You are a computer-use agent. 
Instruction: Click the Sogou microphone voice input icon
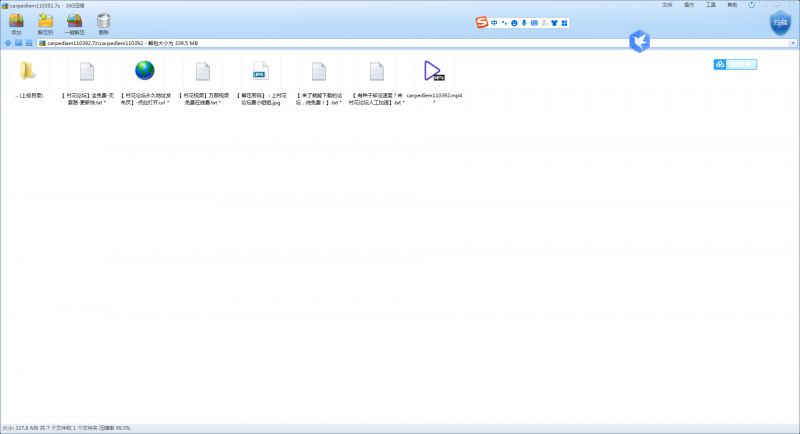tap(524, 22)
